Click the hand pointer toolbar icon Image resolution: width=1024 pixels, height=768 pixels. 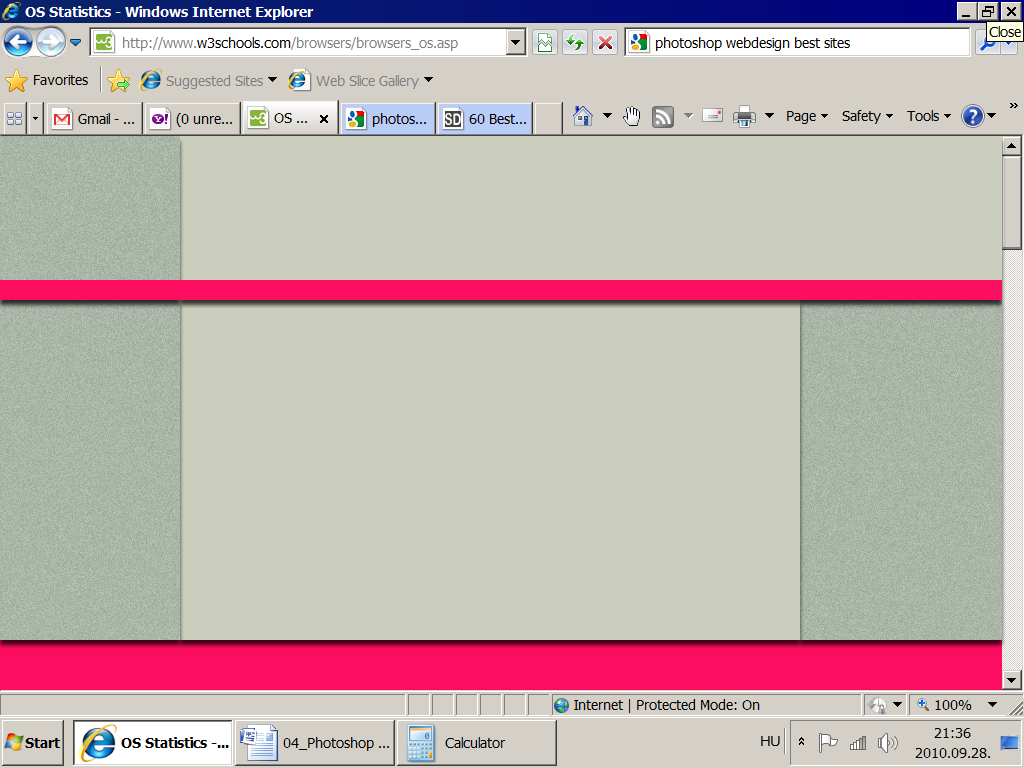pyautogui.click(x=632, y=116)
